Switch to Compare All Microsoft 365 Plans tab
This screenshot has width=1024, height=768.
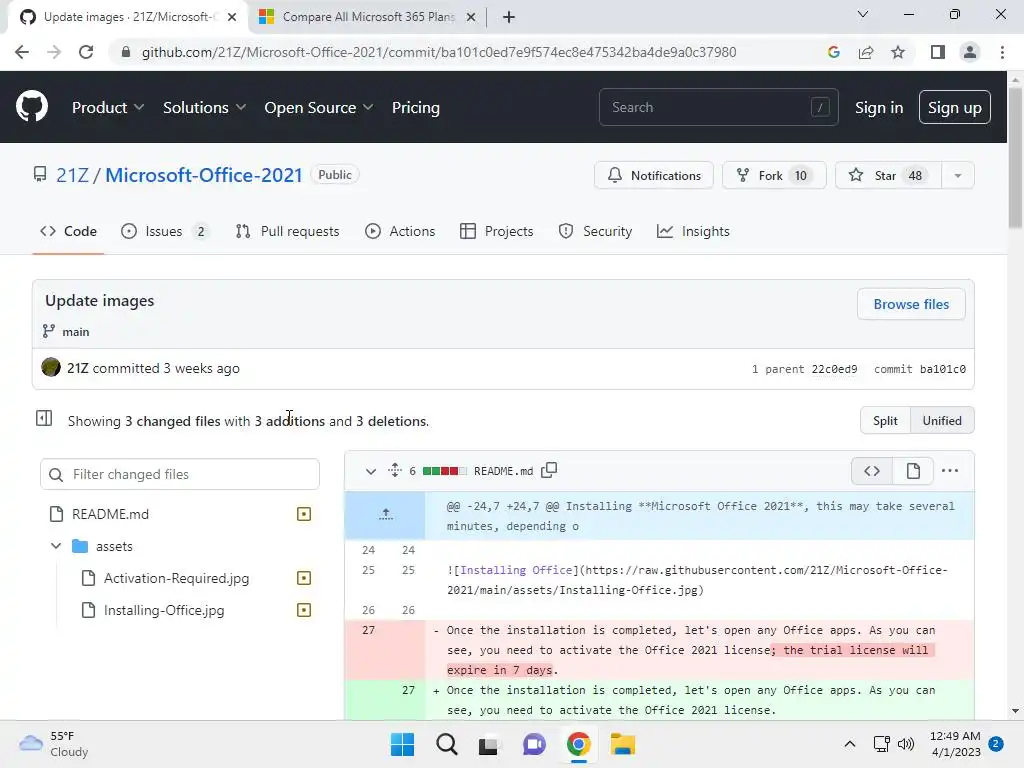click(x=368, y=17)
